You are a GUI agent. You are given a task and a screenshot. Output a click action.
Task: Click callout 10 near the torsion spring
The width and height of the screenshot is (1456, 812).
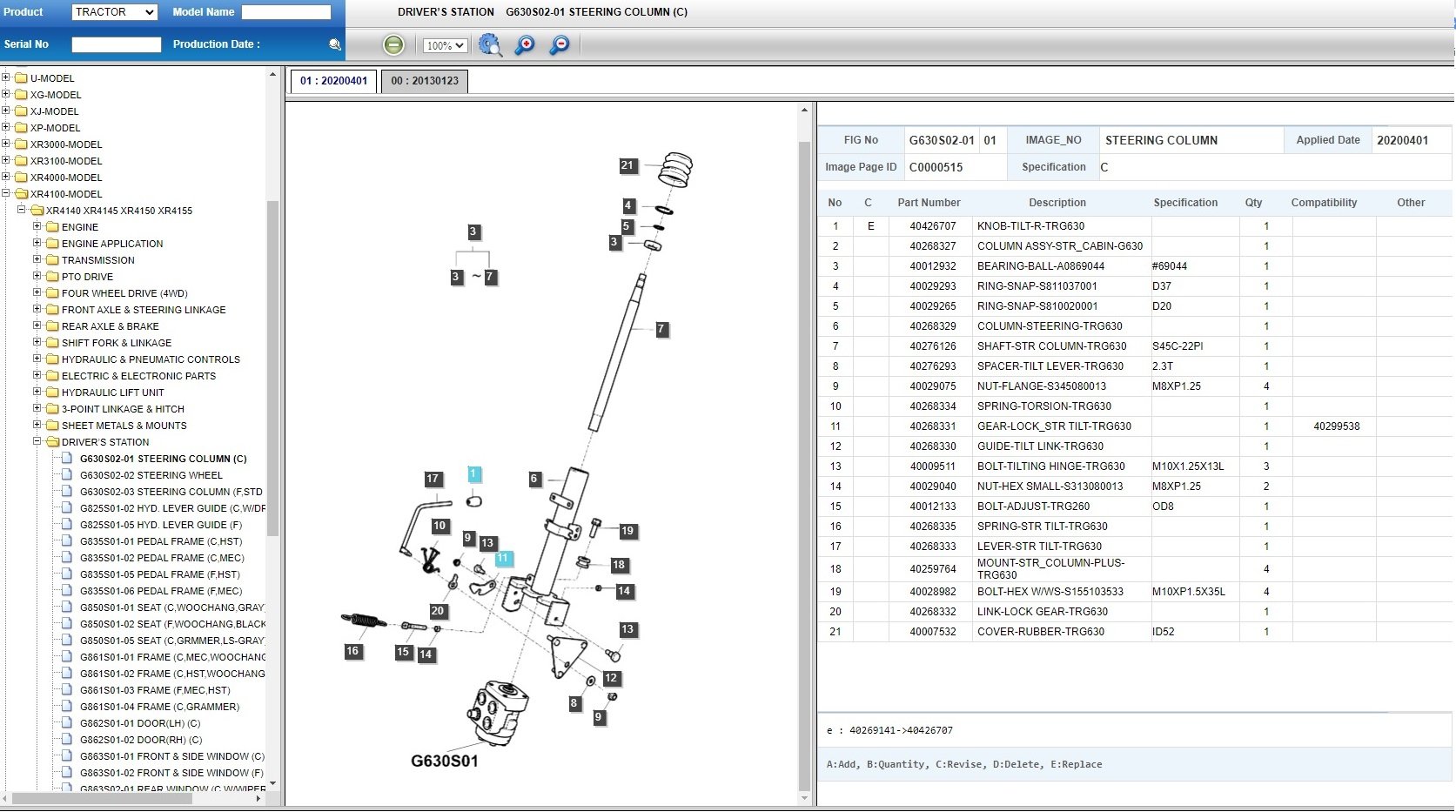pyautogui.click(x=439, y=526)
